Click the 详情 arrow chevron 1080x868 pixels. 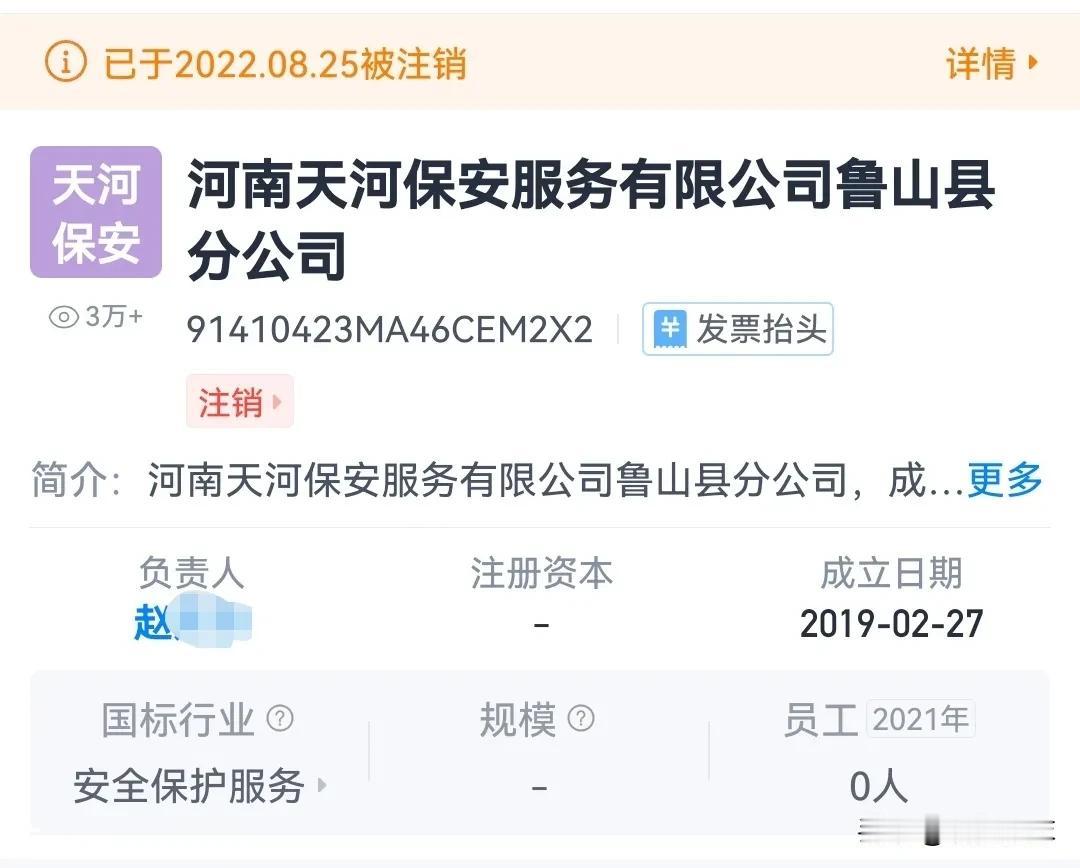[1032, 63]
